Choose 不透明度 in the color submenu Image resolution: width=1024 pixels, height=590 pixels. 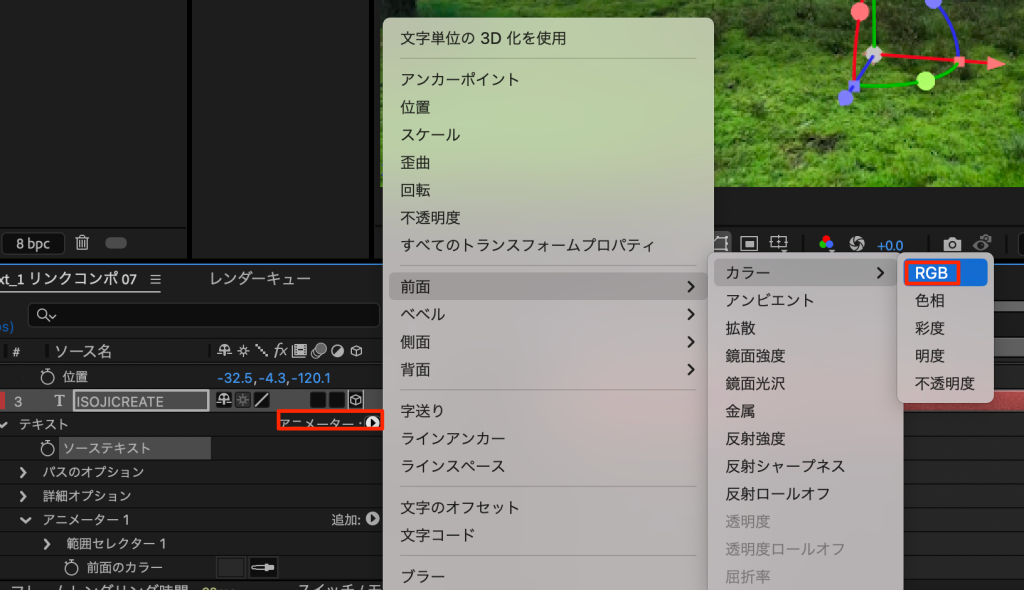pos(944,383)
